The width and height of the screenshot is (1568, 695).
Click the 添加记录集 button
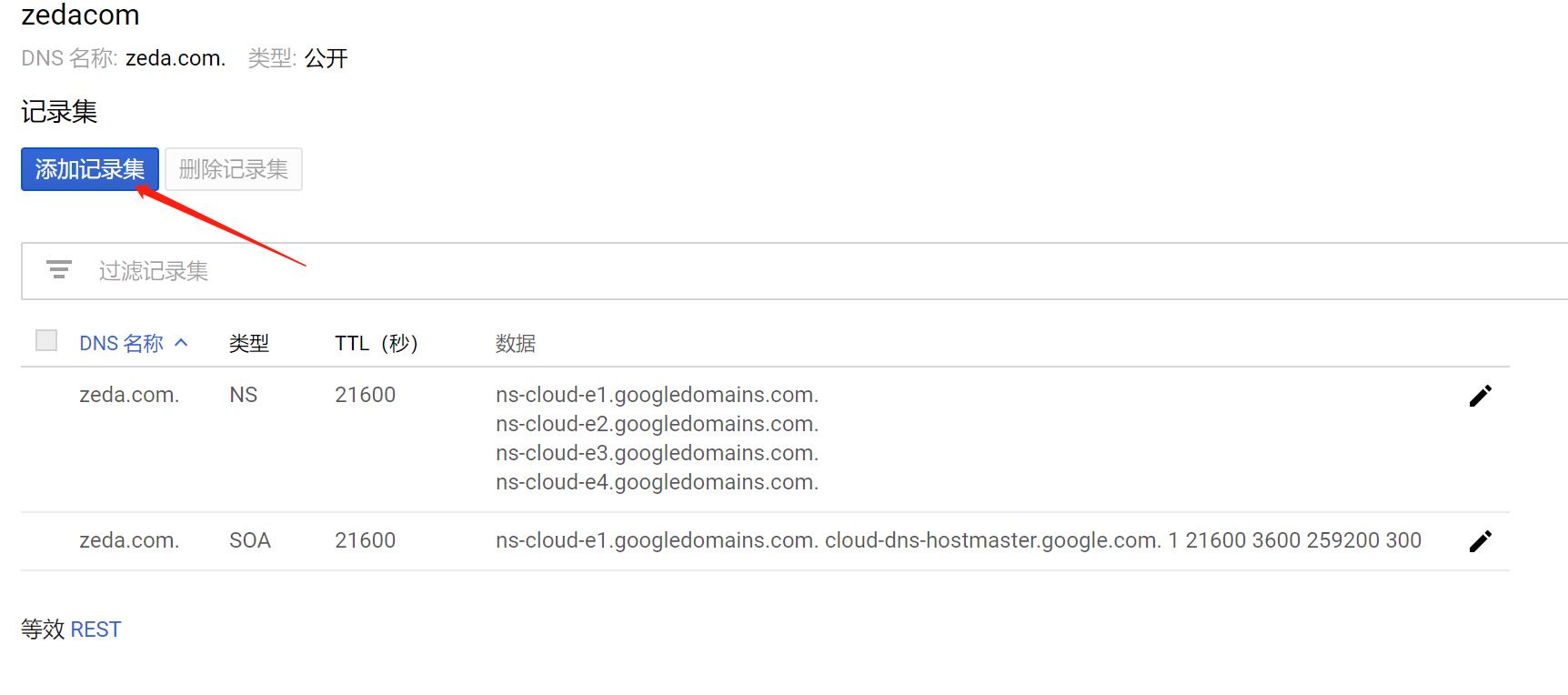(x=90, y=169)
